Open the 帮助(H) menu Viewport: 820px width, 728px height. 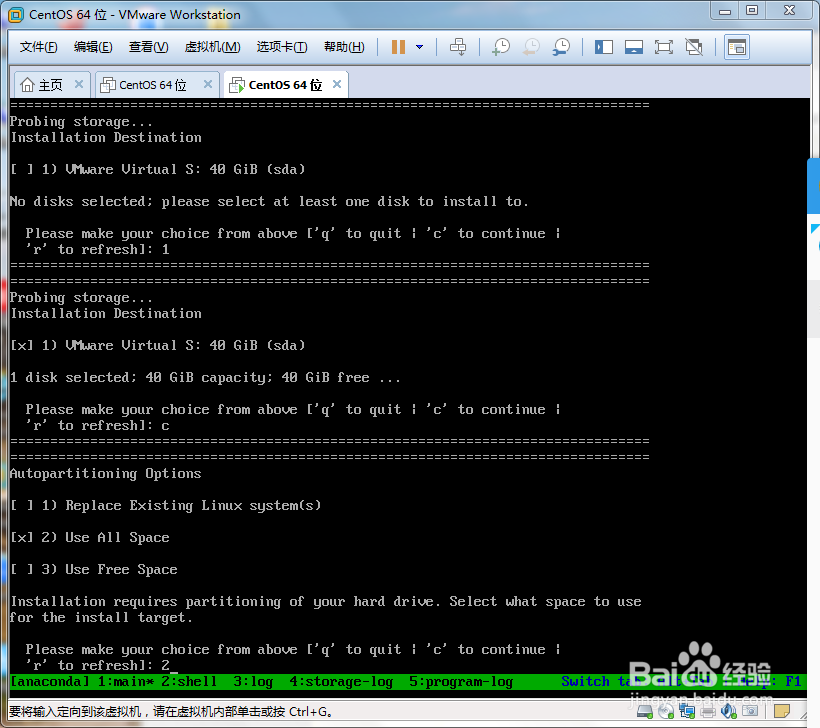[x=344, y=47]
